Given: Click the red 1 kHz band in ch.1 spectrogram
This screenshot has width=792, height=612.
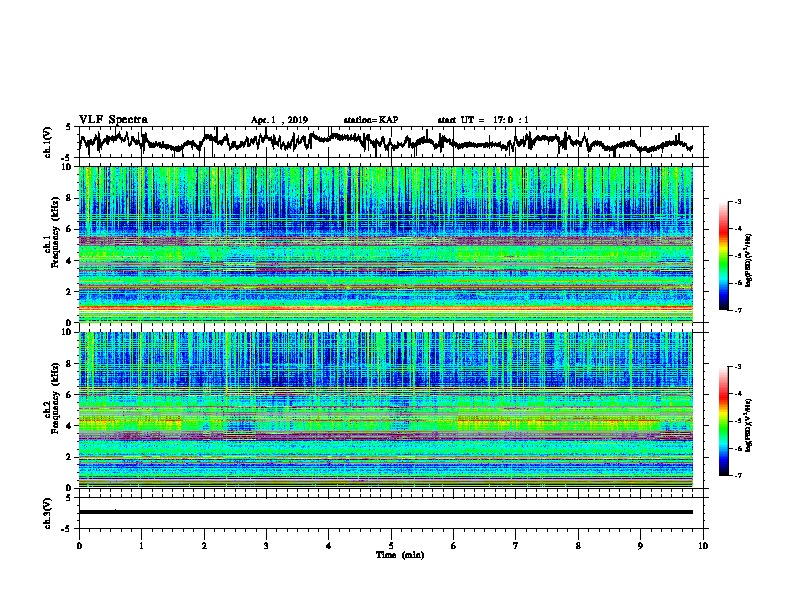Looking at the screenshot, I should coord(385,307).
